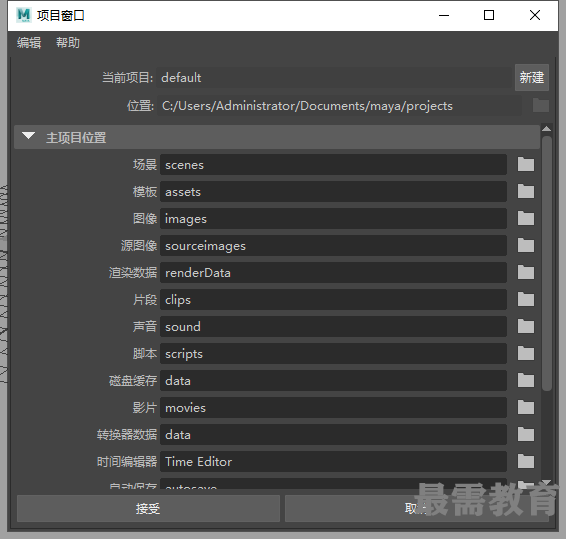Browse folder for the assets row
Screen dimensions: 566x539
click(526, 192)
